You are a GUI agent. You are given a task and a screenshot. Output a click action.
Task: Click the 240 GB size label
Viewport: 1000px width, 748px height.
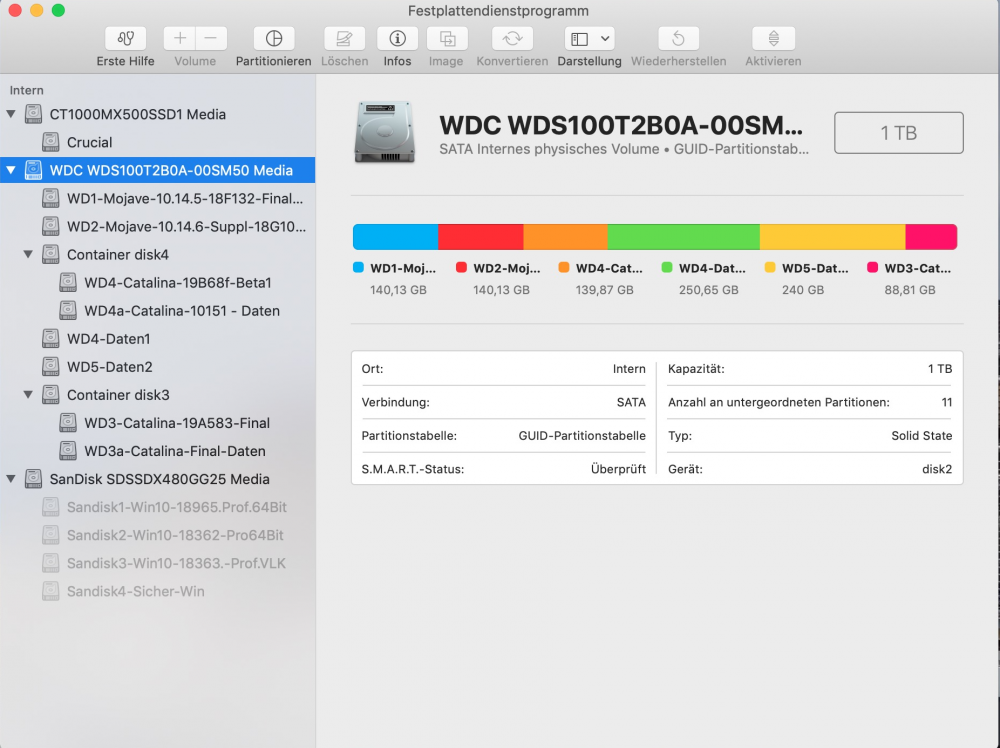(803, 290)
